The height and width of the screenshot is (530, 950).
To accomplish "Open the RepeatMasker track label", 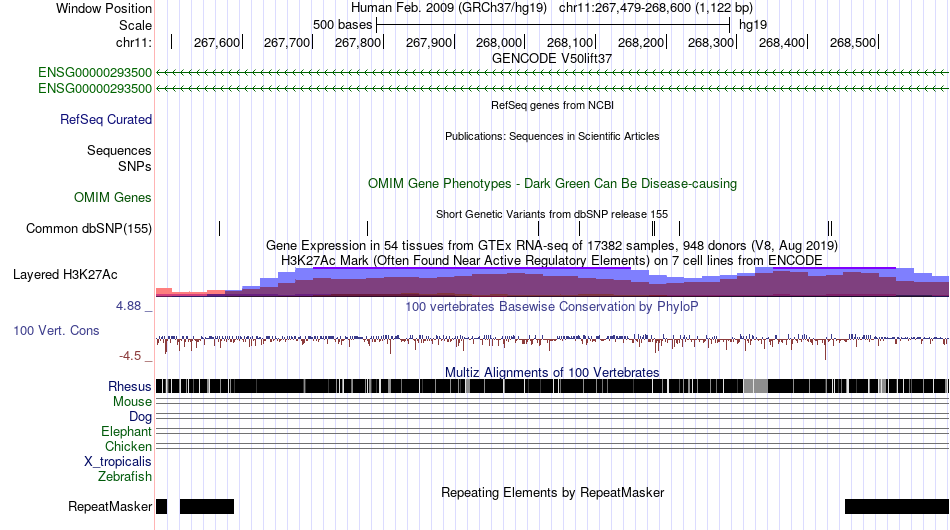I will pyautogui.click(x=110, y=506).
